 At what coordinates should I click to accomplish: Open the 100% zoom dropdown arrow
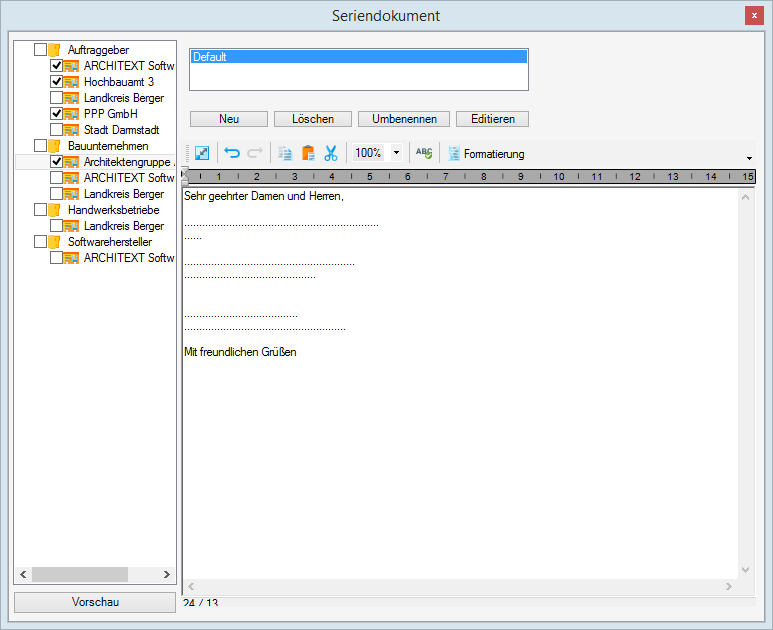[396, 153]
